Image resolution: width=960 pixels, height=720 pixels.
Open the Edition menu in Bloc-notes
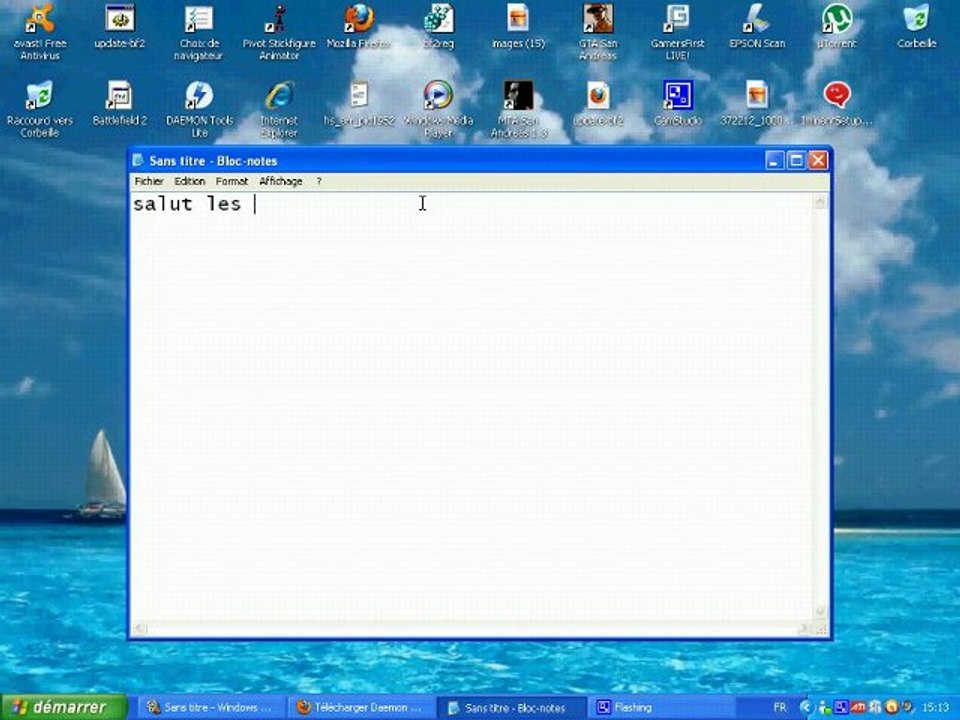pos(189,181)
